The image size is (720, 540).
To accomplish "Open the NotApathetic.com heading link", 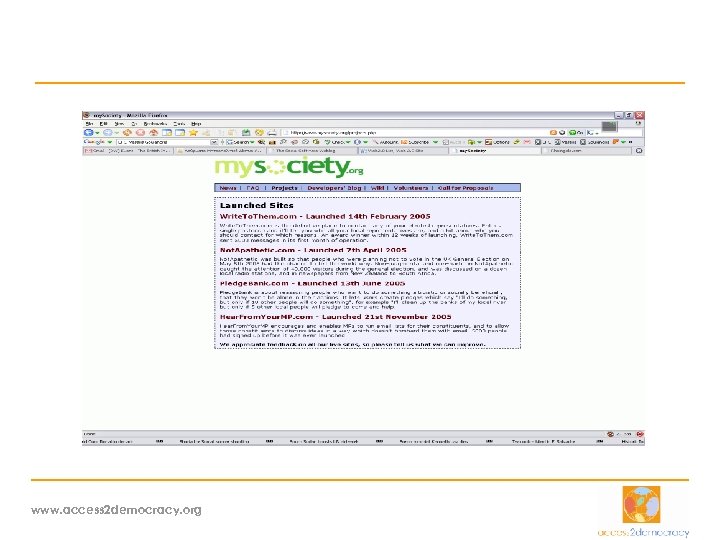I will pyautogui.click(x=313, y=250).
